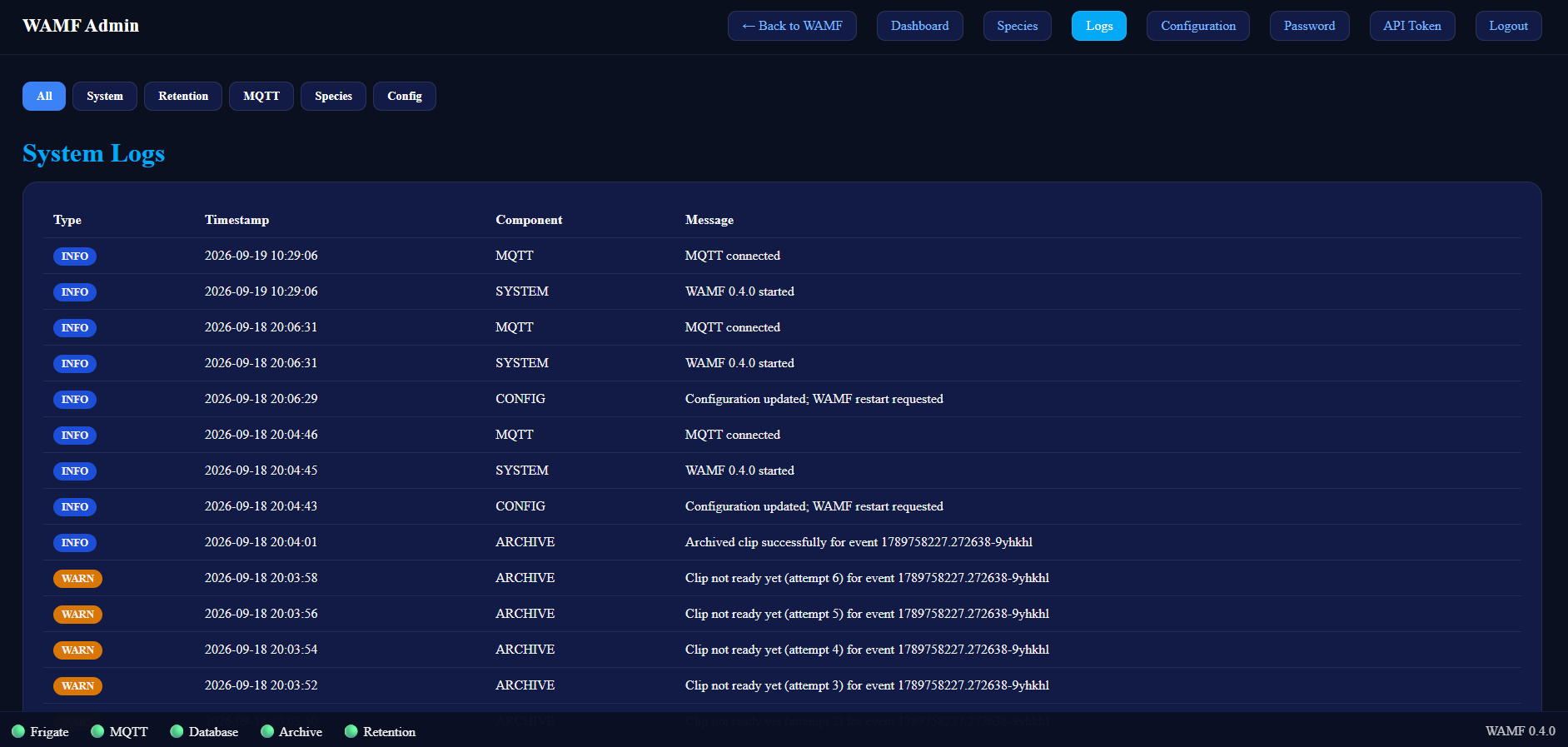Image resolution: width=1568 pixels, height=747 pixels.
Task: Click ARCHIVE component at 20:03:56
Action: pos(525,614)
